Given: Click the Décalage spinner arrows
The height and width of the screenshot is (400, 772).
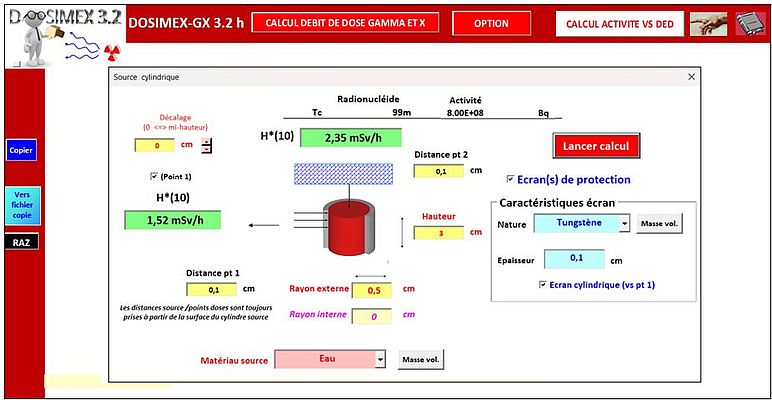Looking at the screenshot, I should coord(207,146).
